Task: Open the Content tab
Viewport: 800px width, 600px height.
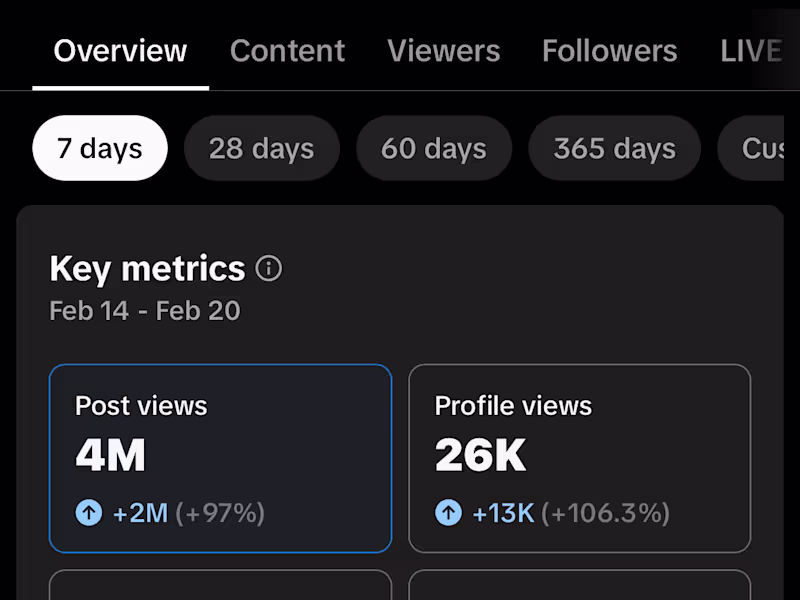Action: (287, 51)
